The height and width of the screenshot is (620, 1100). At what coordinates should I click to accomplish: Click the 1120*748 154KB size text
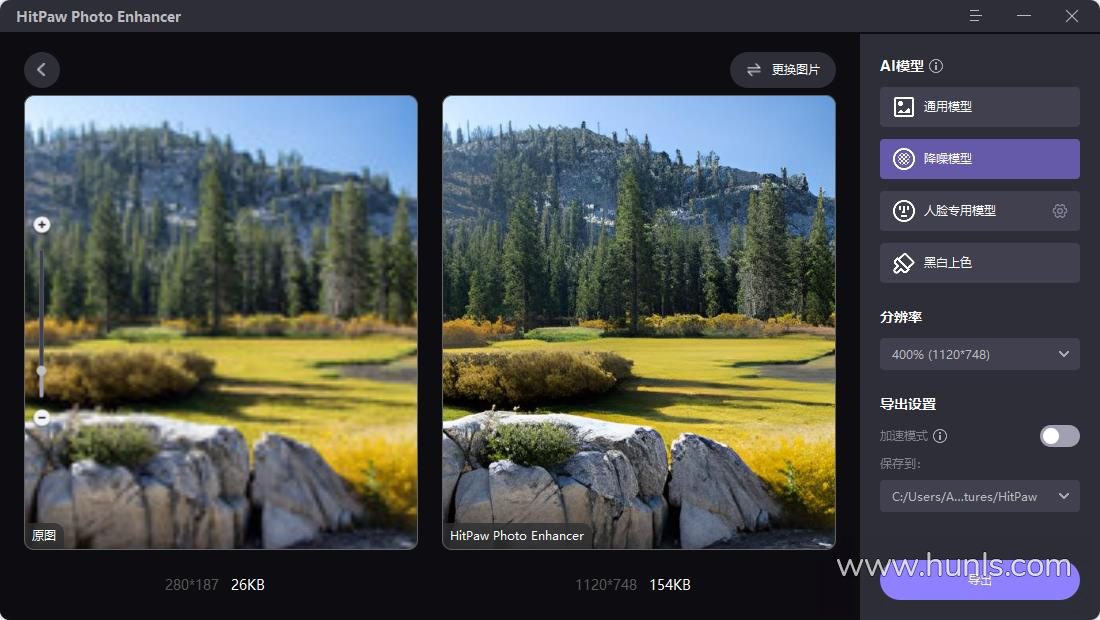tap(633, 584)
